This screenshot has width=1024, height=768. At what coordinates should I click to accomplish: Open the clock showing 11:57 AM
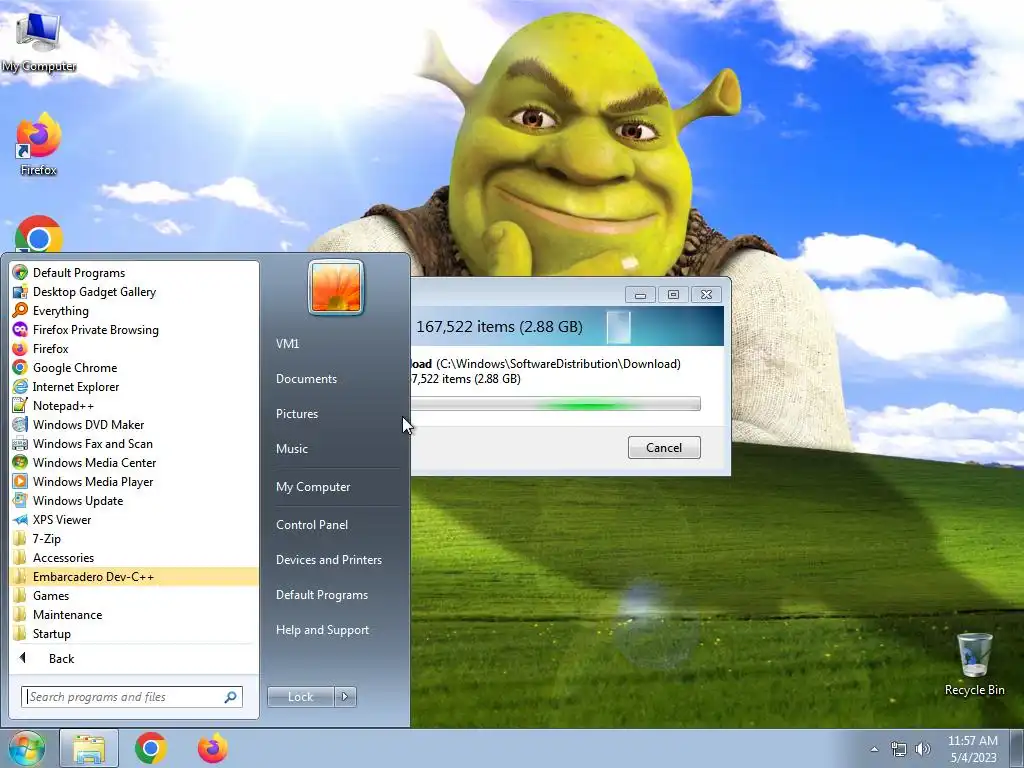tap(973, 748)
